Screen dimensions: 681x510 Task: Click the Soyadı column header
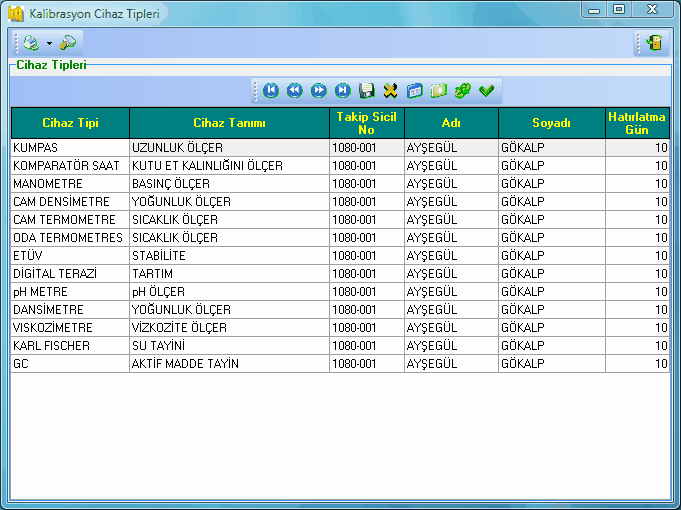pyautogui.click(x=552, y=123)
